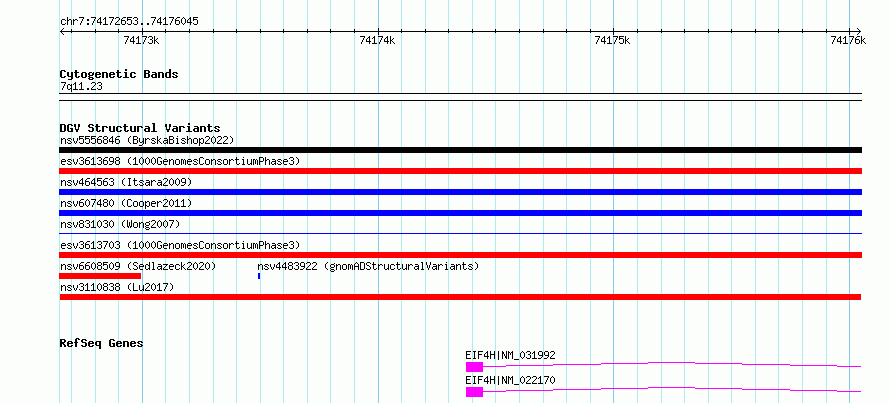Click the short nsv6608509 Sedlazeck2020 red bar
The image size is (890, 403).
pyautogui.click(x=100, y=276)
